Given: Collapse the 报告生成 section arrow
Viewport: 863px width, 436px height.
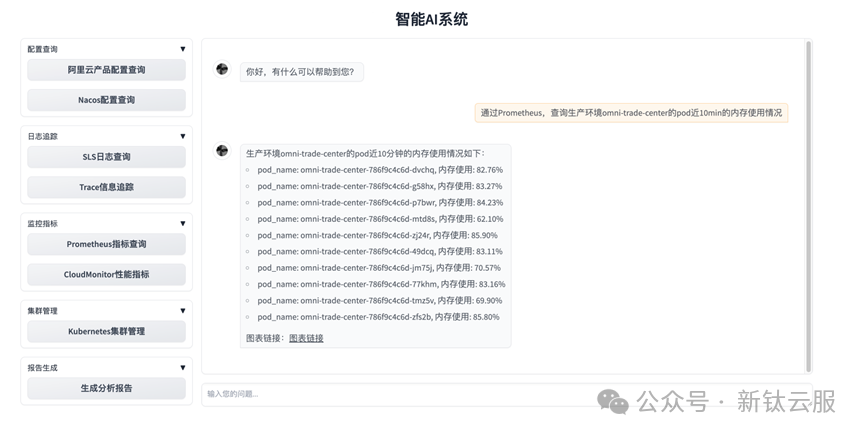Looking at the screenshot, I should tap(183, 368).
